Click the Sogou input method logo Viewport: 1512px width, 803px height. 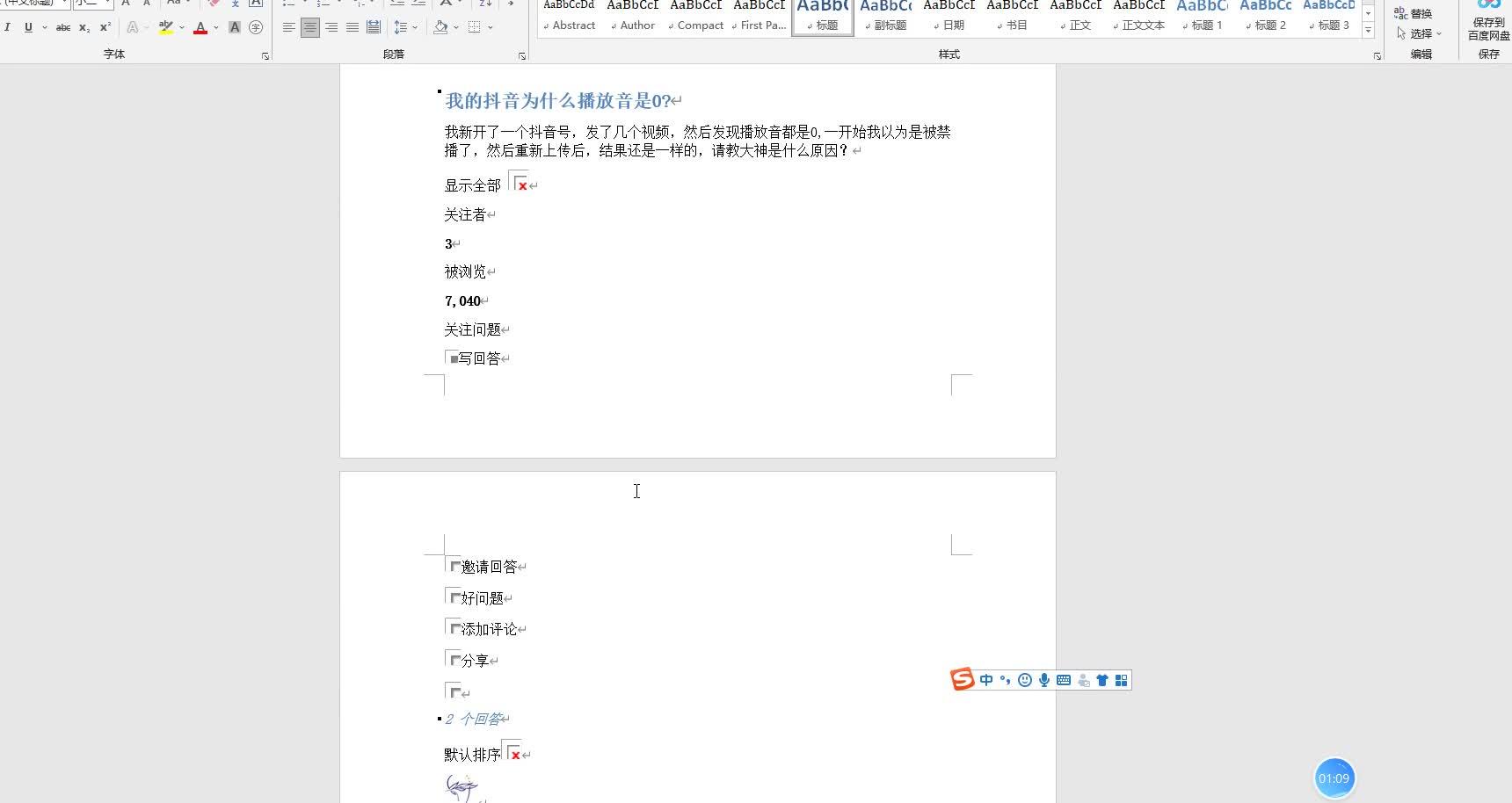point(963,679)
